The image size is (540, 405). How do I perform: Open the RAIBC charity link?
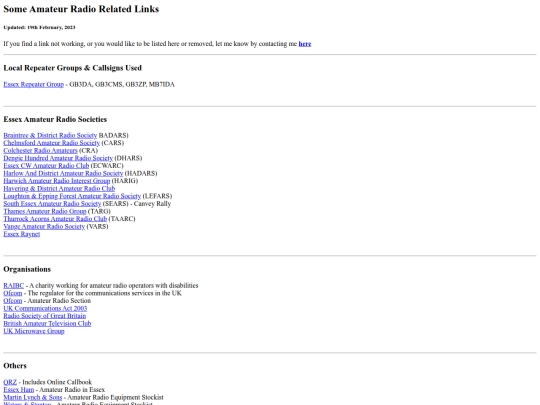click(x=14, y=285)
